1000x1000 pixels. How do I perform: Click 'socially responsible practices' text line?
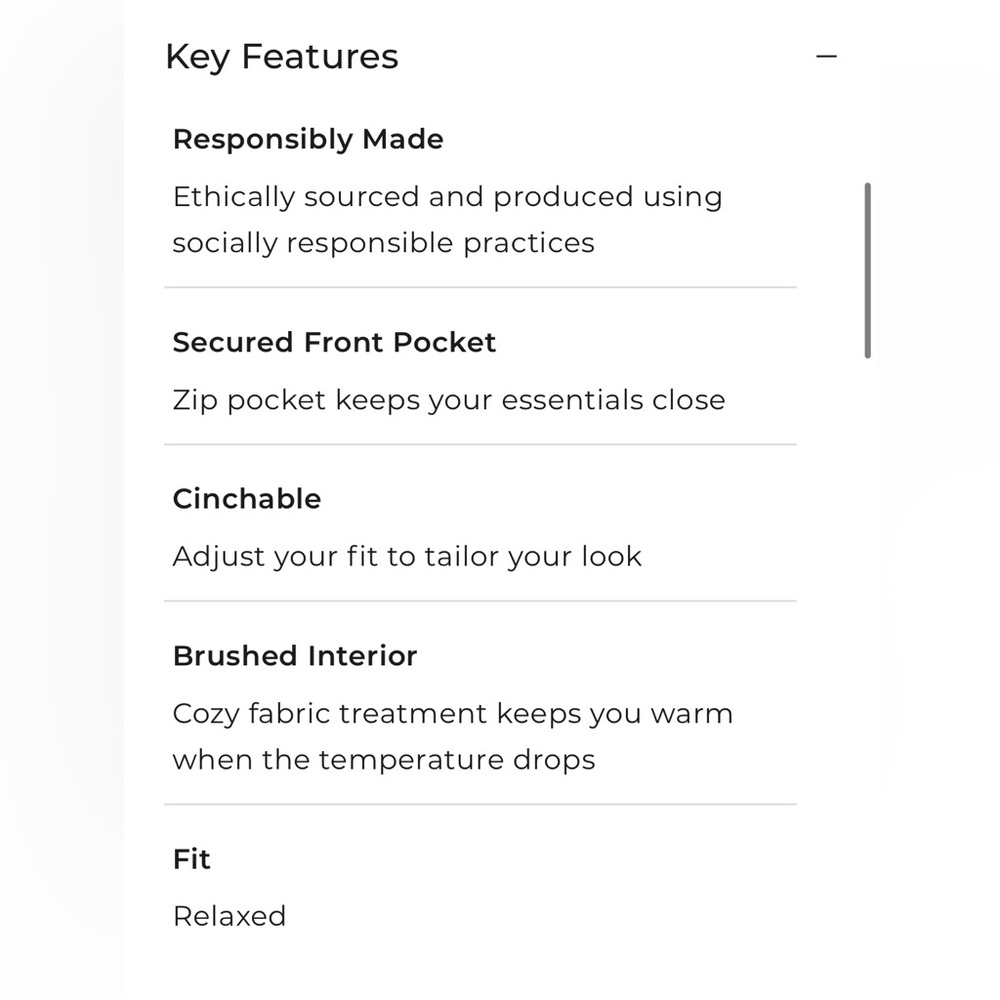click(383, 244)
